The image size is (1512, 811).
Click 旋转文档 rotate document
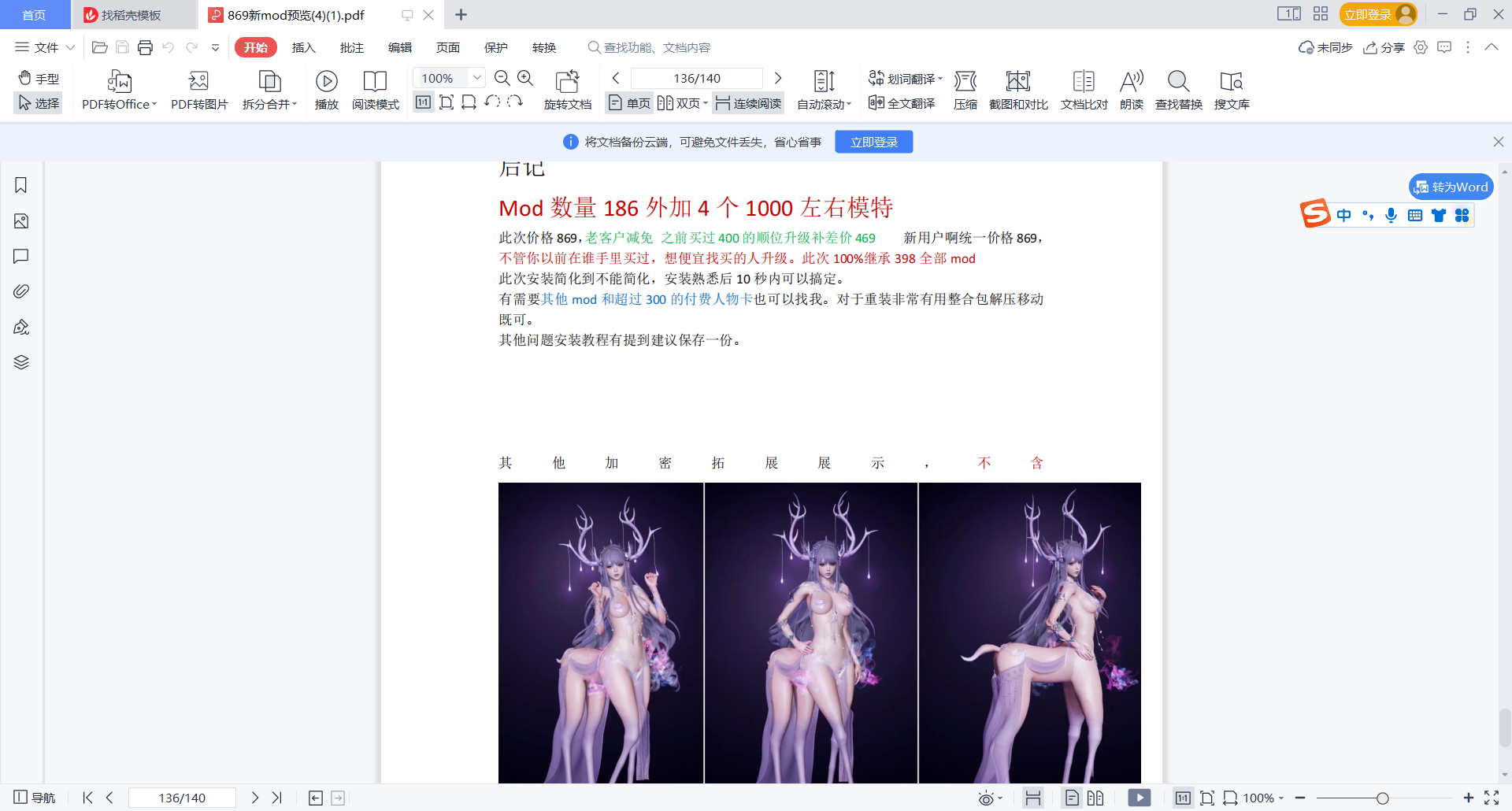[x=568, y=91]
